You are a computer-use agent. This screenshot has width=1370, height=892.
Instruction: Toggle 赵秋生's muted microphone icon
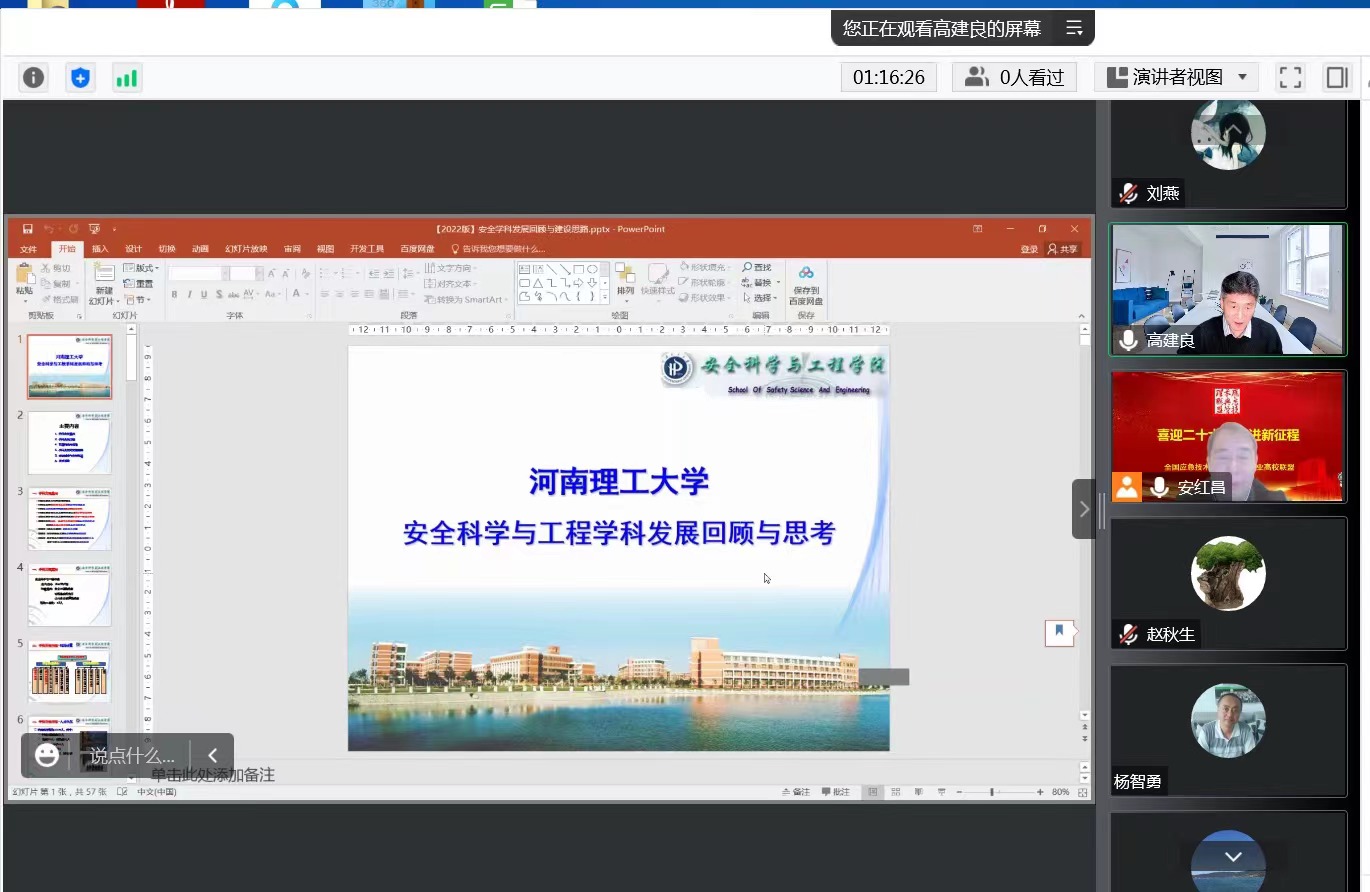click(x=1129, y=634)
